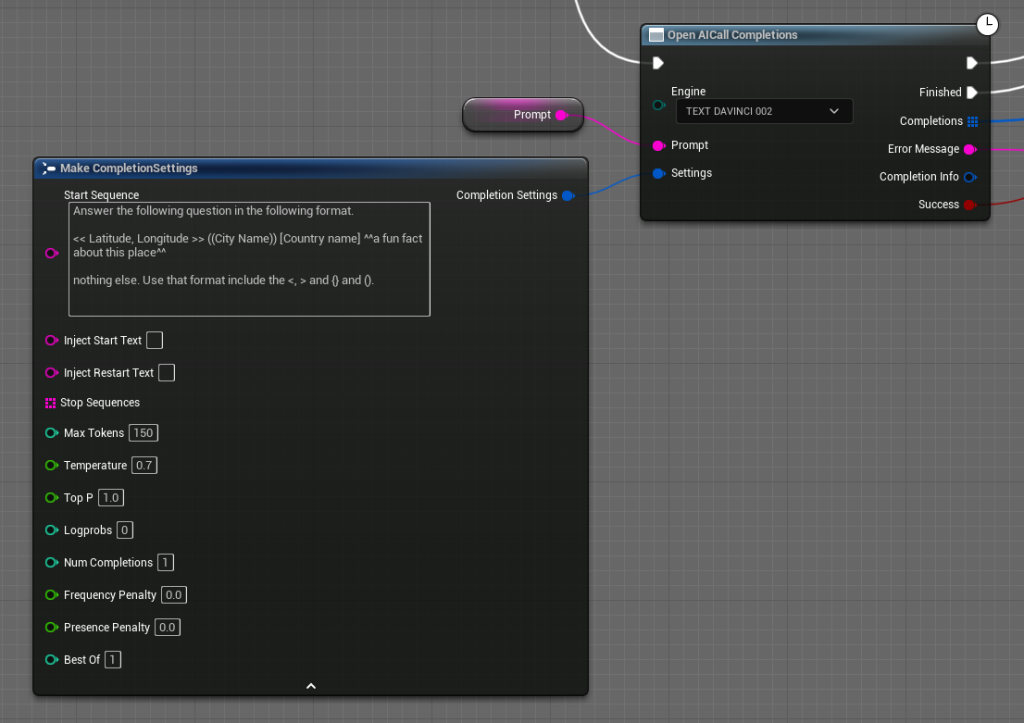Click the Best Of value field
The width and height of the screenshot is (1024, 723).
pos(112,659)
